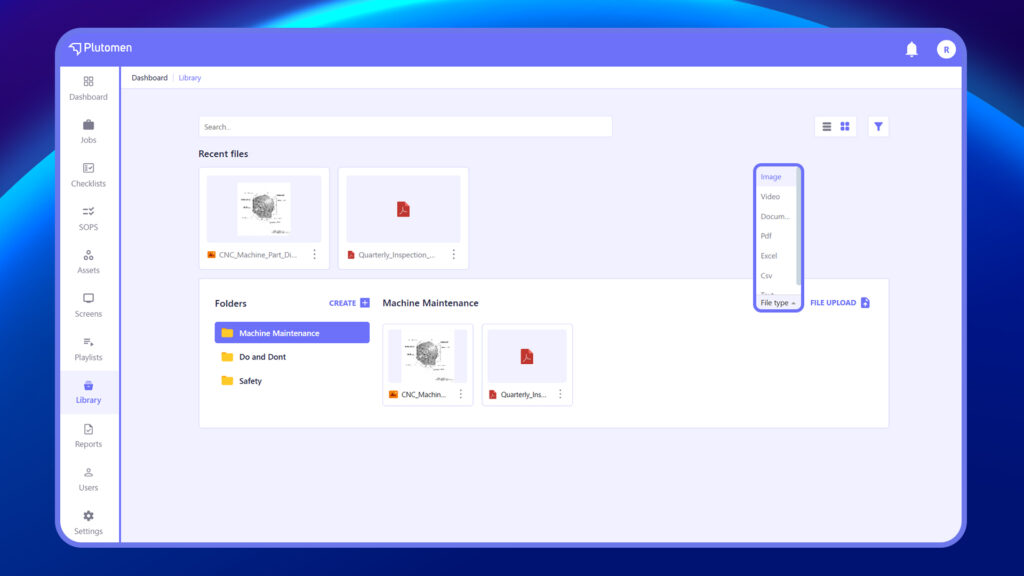The height and width of the screenshot is (576, 1024).
Task: Open the Users sidebar section
Action: pyautogui.click(x=88, y=479)
